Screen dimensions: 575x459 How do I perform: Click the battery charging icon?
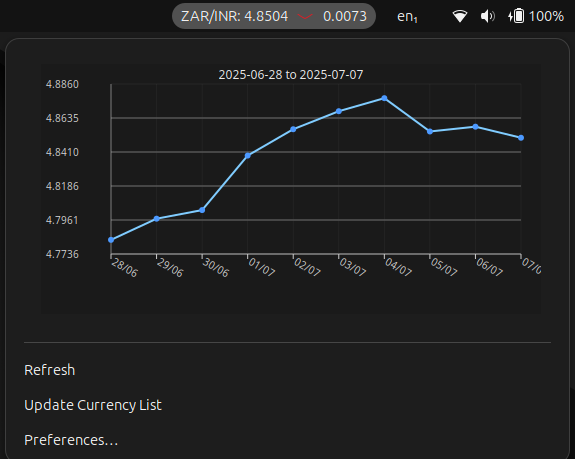tap(516, 16)
